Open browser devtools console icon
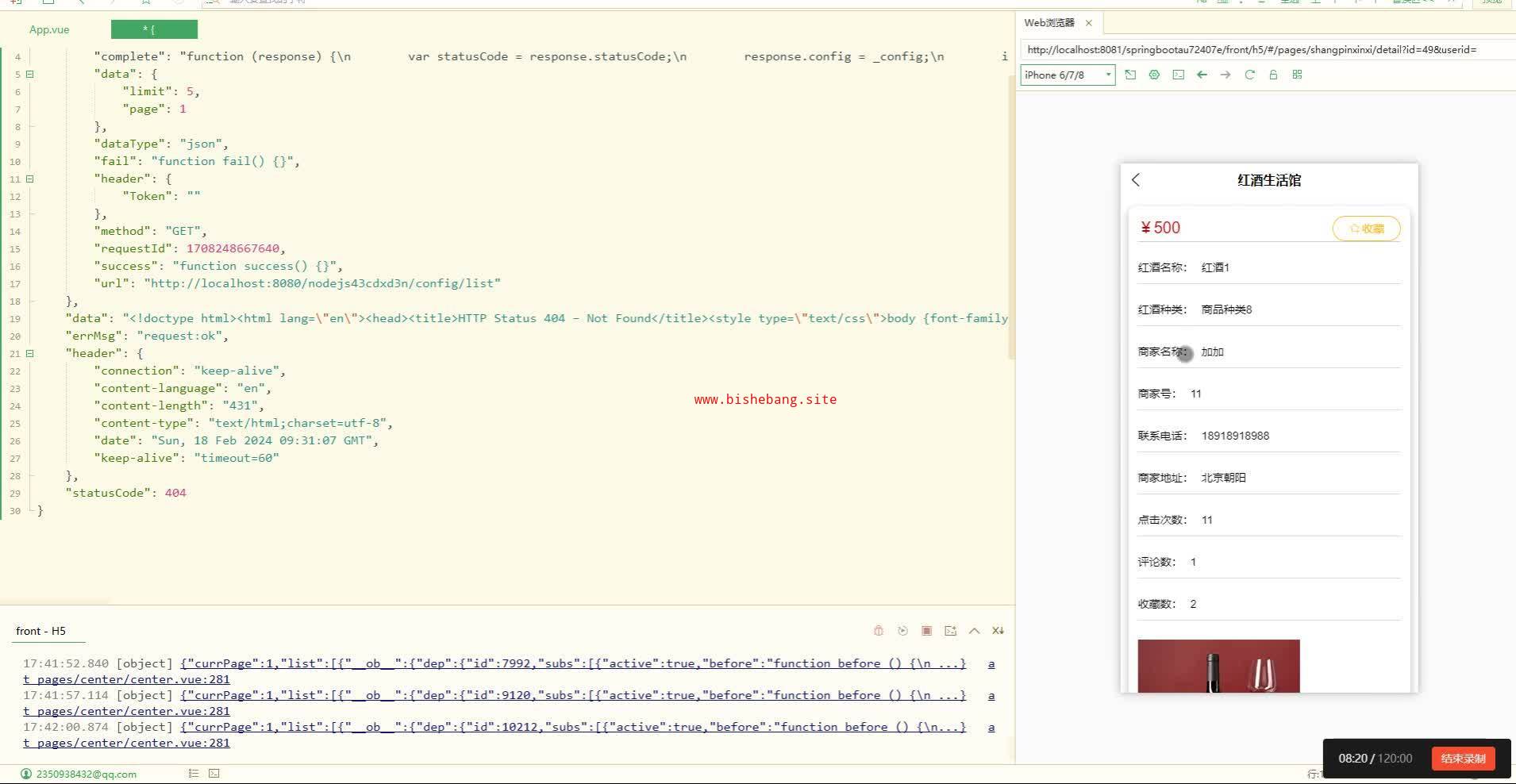 (x=1178, y=75)
